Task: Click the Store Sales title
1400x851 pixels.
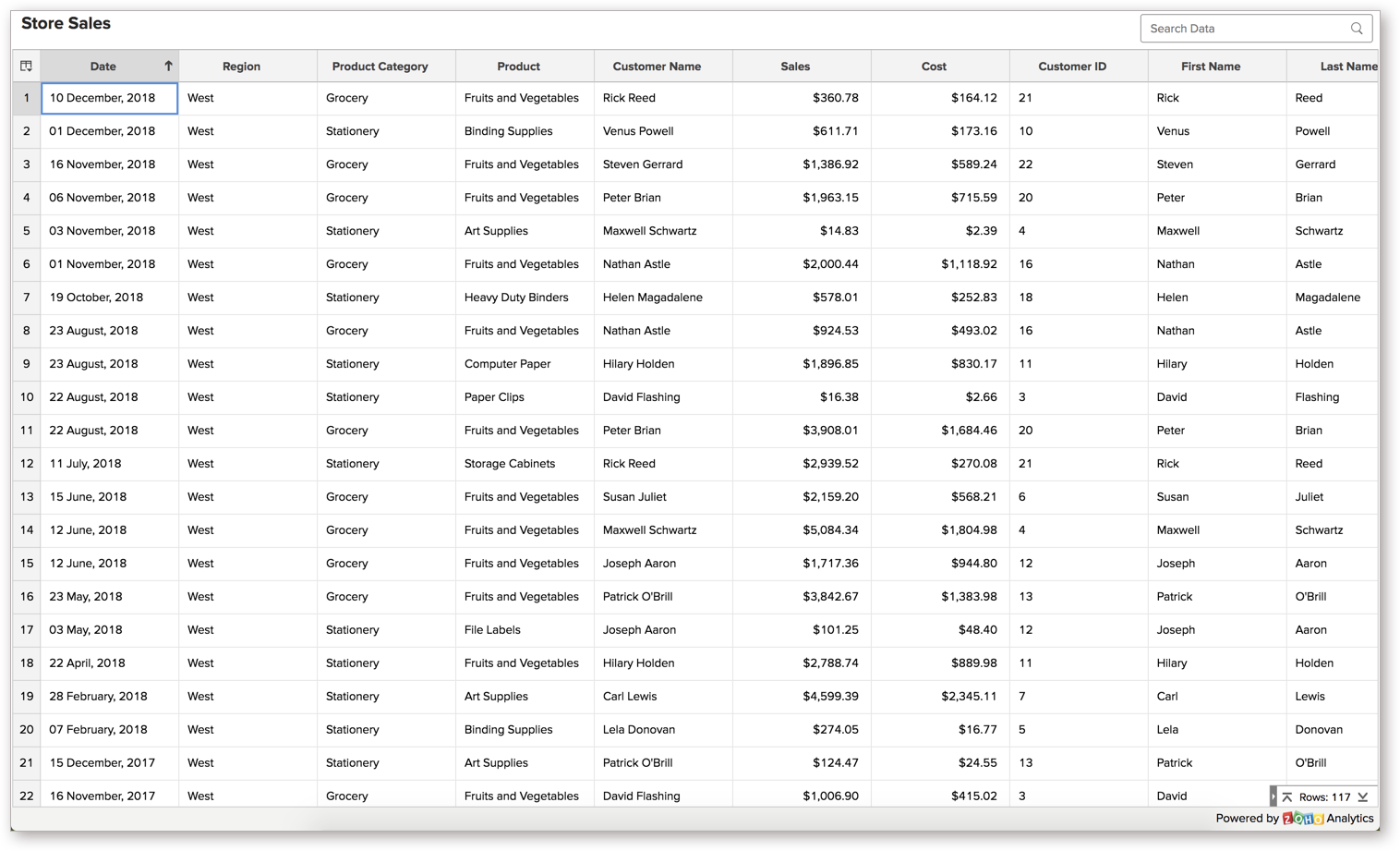Action: tap(66, 24)
